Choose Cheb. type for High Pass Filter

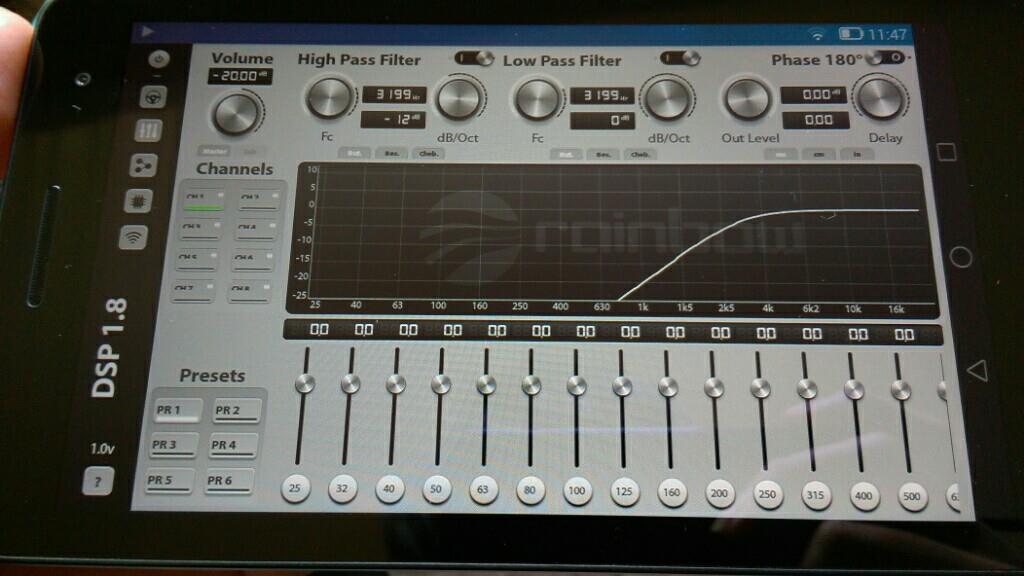pyautogui.click(x=428, y=154)
